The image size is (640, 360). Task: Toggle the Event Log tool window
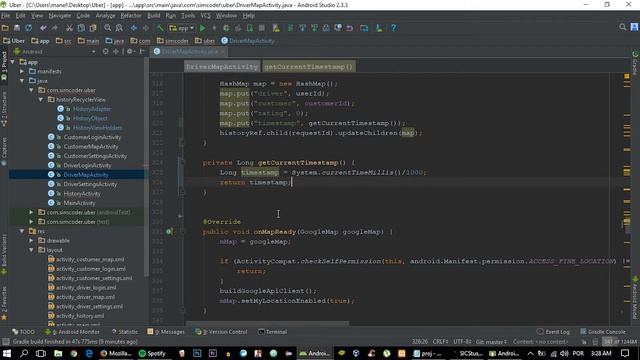point(553,332)
